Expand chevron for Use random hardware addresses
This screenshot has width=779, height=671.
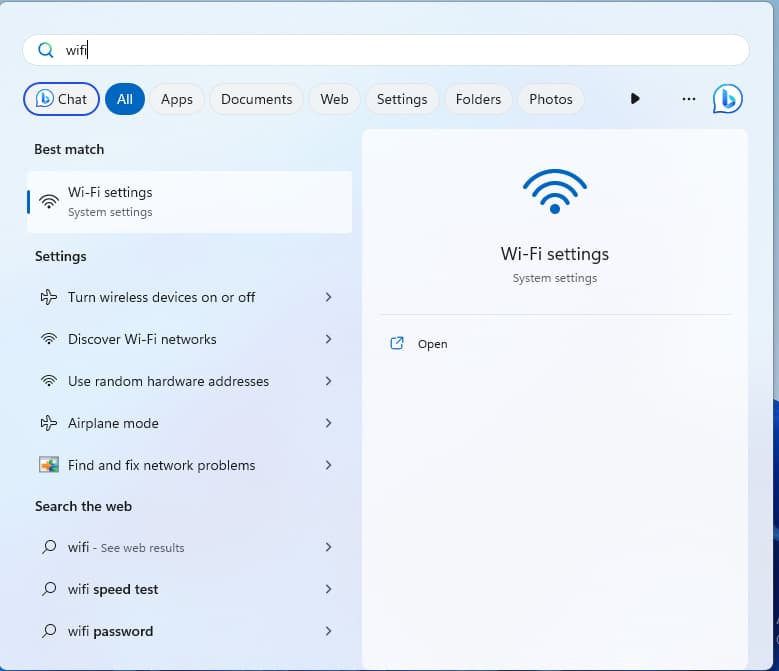pyautogui.click(x=328, y=381)
